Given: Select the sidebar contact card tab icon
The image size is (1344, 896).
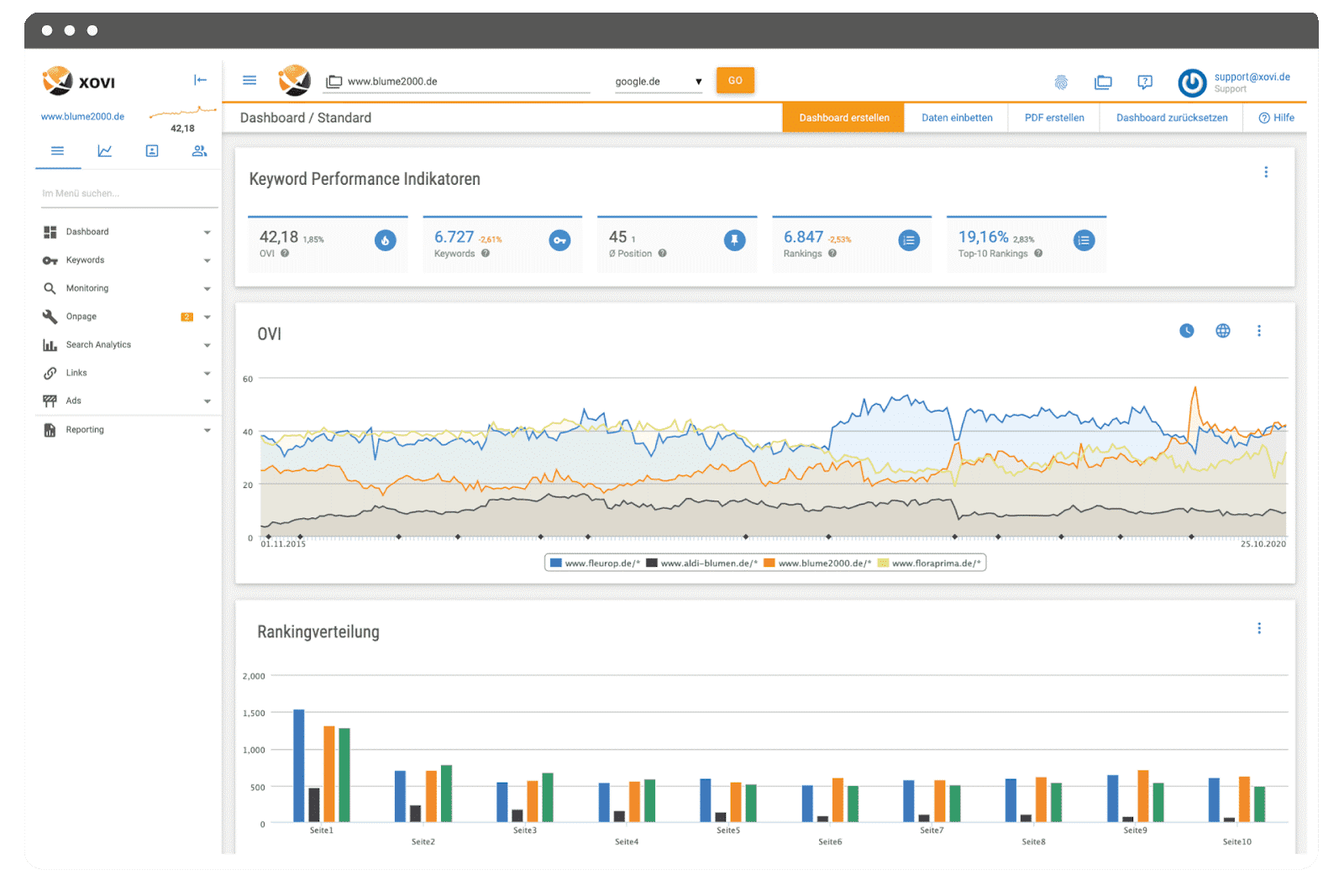Looking at the screenshot, I should click(x=152, y=151).
